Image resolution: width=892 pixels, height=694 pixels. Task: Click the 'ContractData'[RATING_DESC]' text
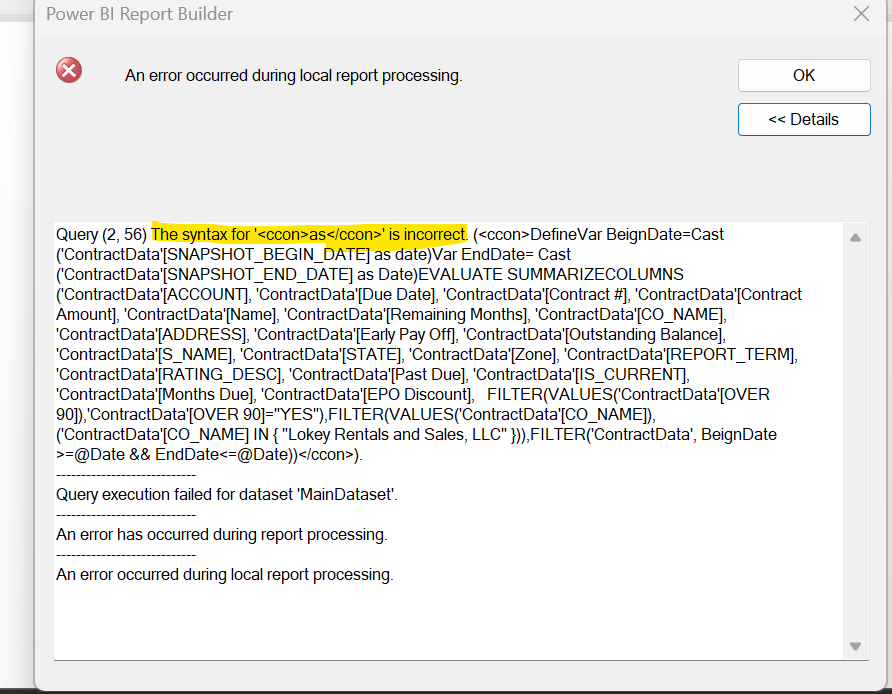tap(169, 374)
